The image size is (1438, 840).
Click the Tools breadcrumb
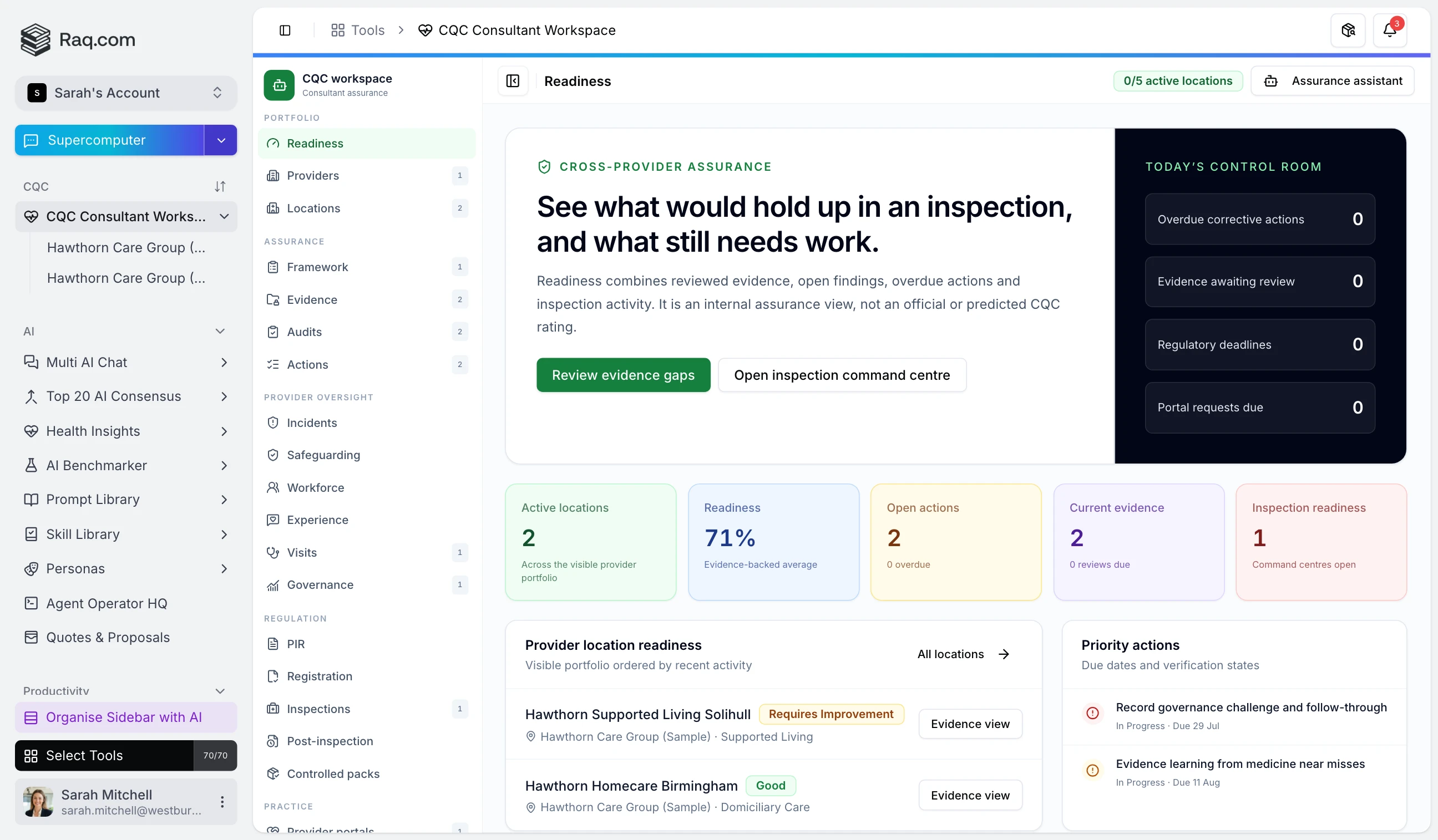click(x=358, y=30)
